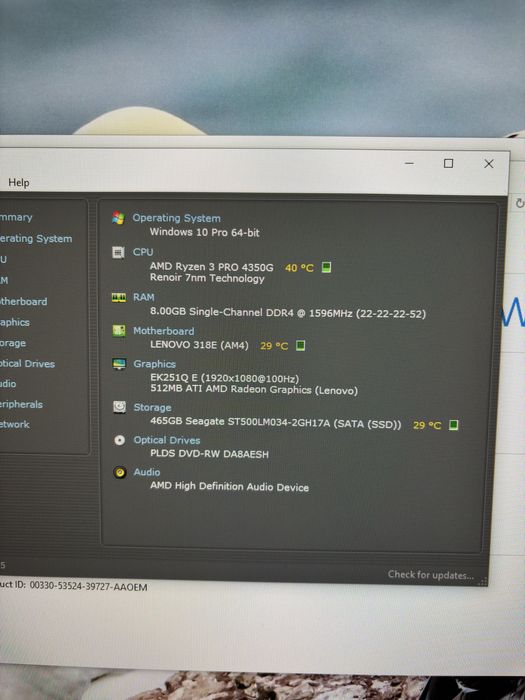Click Check for updates link

pos(430,575)
